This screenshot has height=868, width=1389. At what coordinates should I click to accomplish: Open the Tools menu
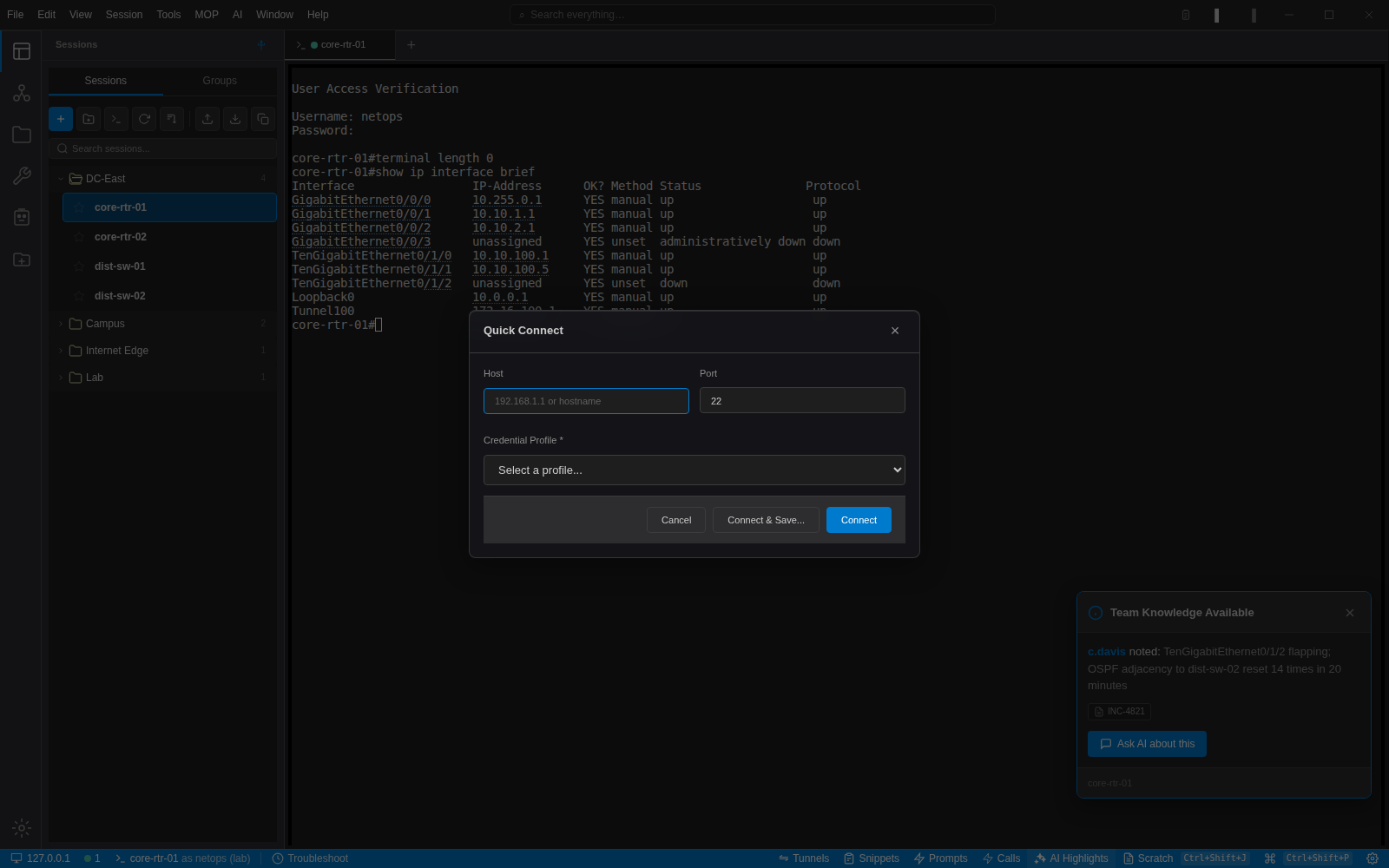[168, 15]
